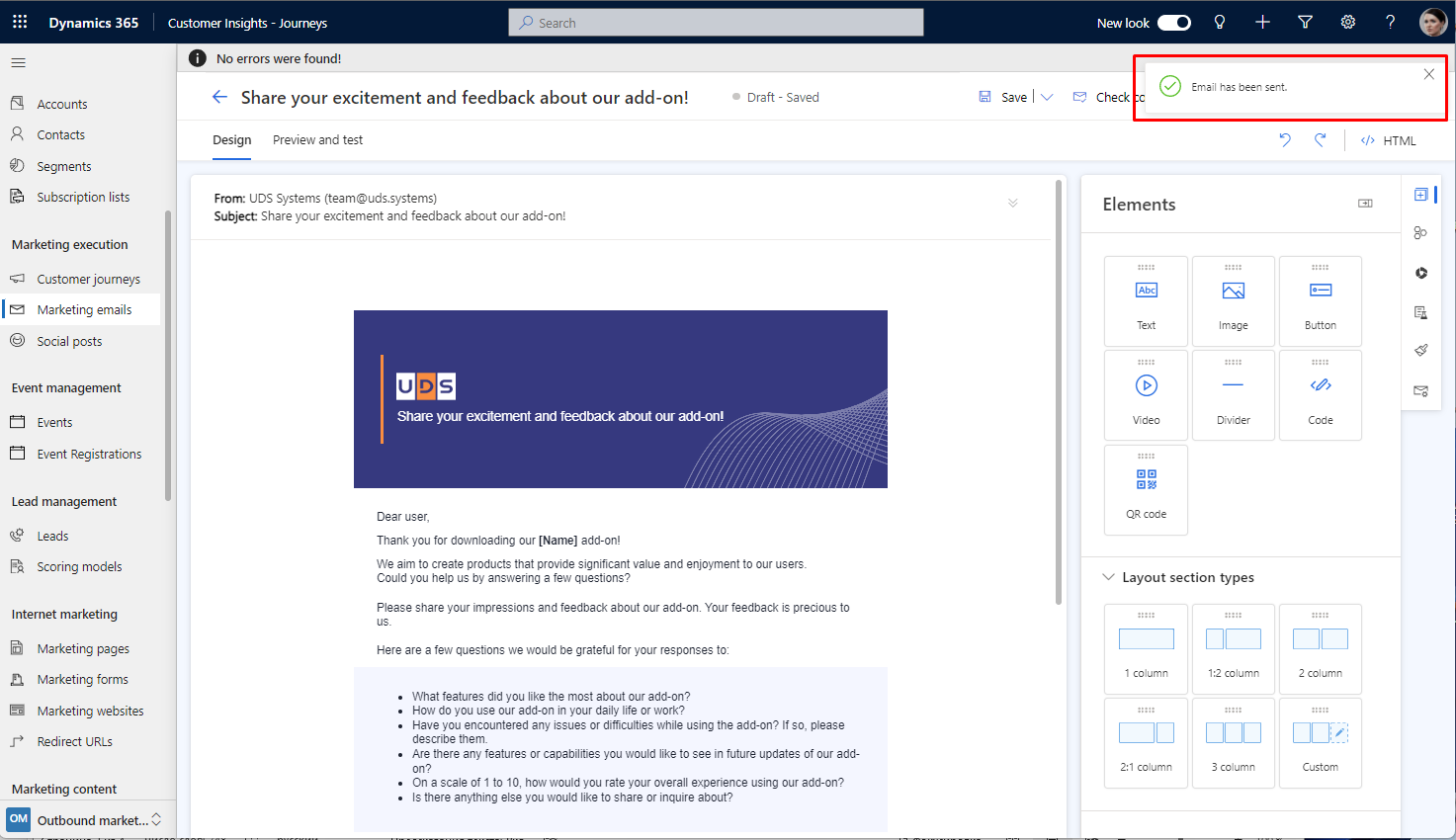Viewport: 1456px width, 840px height.
Task: Choose the 1 column layout section
Action: [1147, 648]
